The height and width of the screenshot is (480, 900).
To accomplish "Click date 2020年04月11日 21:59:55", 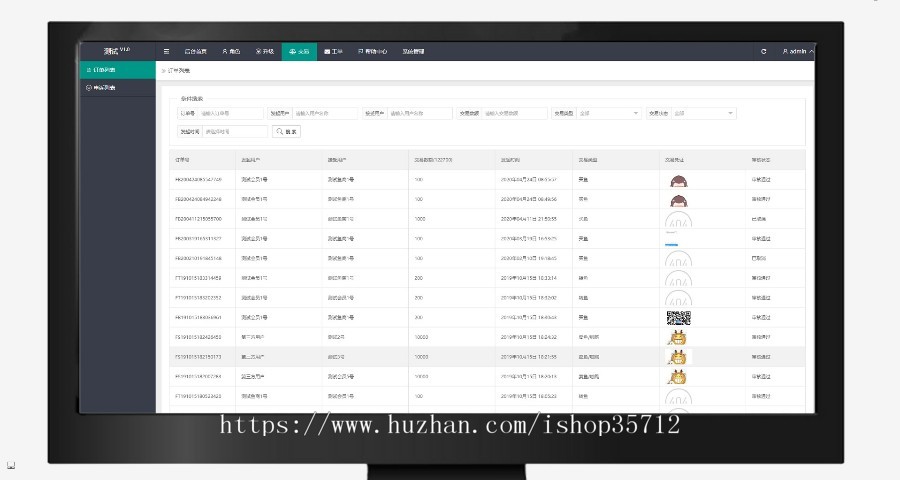I will pyautogui.click(x=529, y=219).
